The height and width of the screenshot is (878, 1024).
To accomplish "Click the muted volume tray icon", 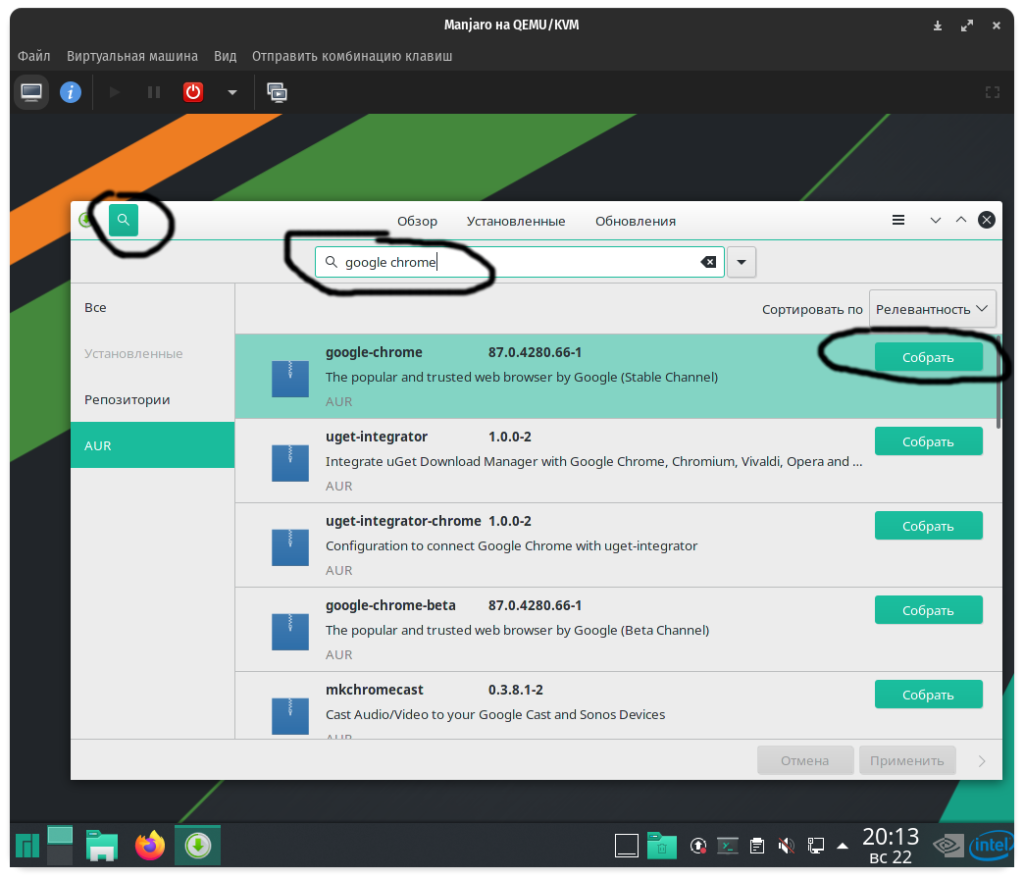I will 786,846.
